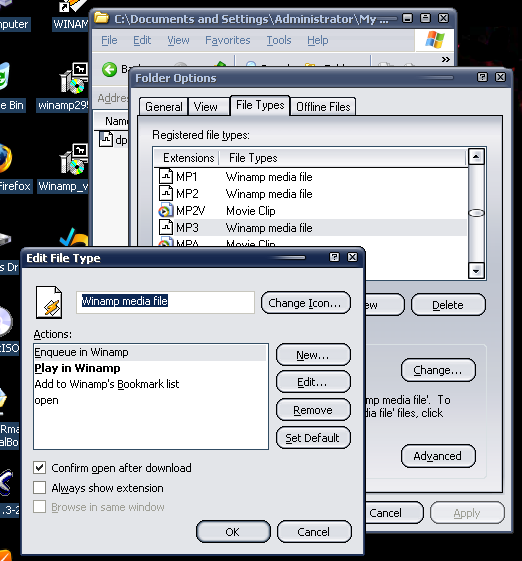Click the Winamp media file icon in Edit File Type
Viewport: 522px width, 561px height.
click(x=49, y=302)
